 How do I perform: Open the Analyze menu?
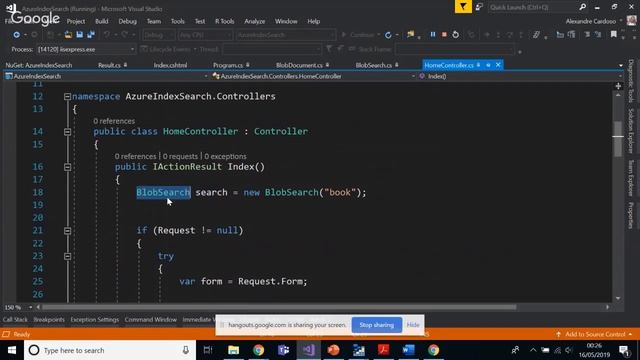[x=255, y=21]
